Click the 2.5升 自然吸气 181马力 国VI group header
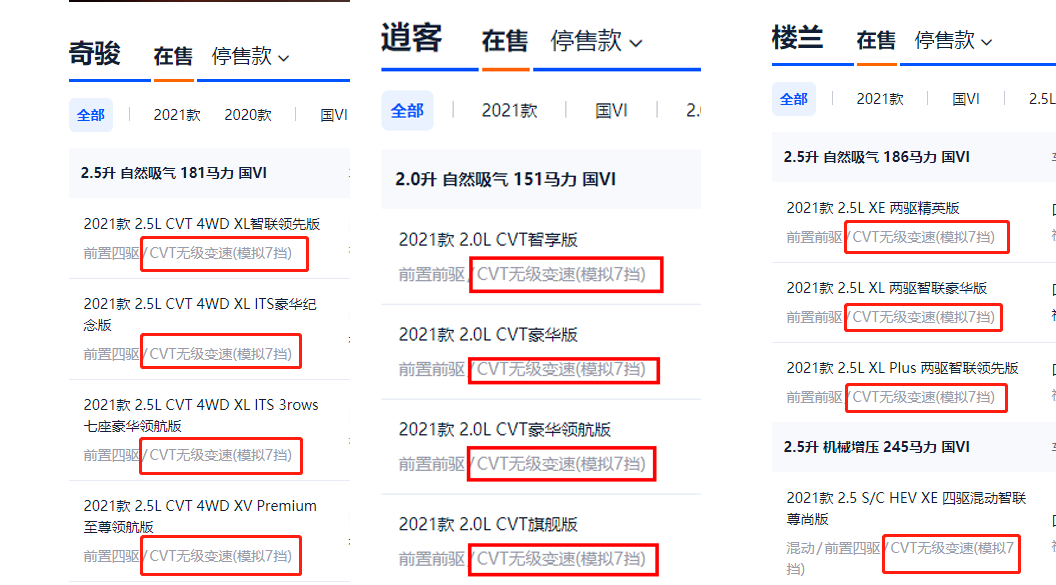This screenshot has width=1056, height=585. 209,173
